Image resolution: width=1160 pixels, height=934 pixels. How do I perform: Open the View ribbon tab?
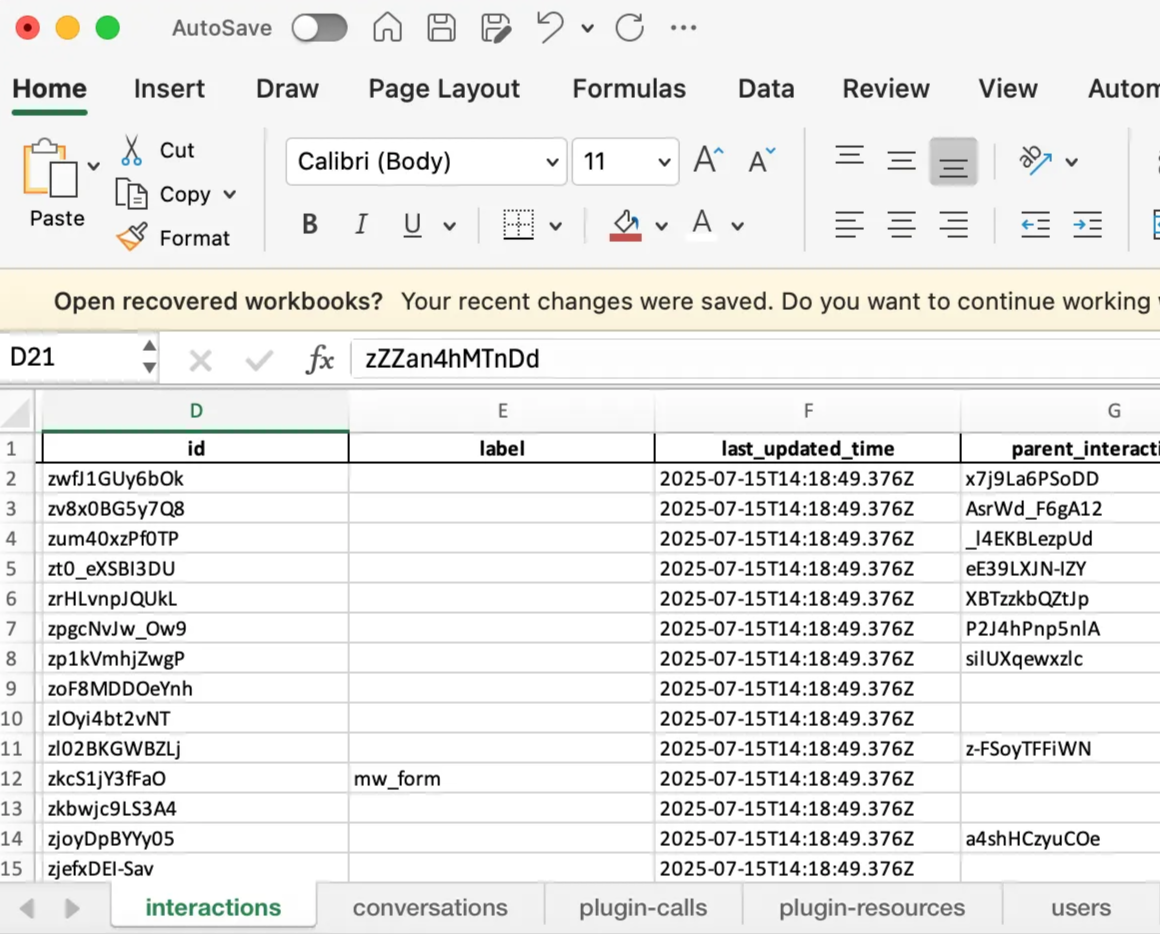tap(1008, 89)
